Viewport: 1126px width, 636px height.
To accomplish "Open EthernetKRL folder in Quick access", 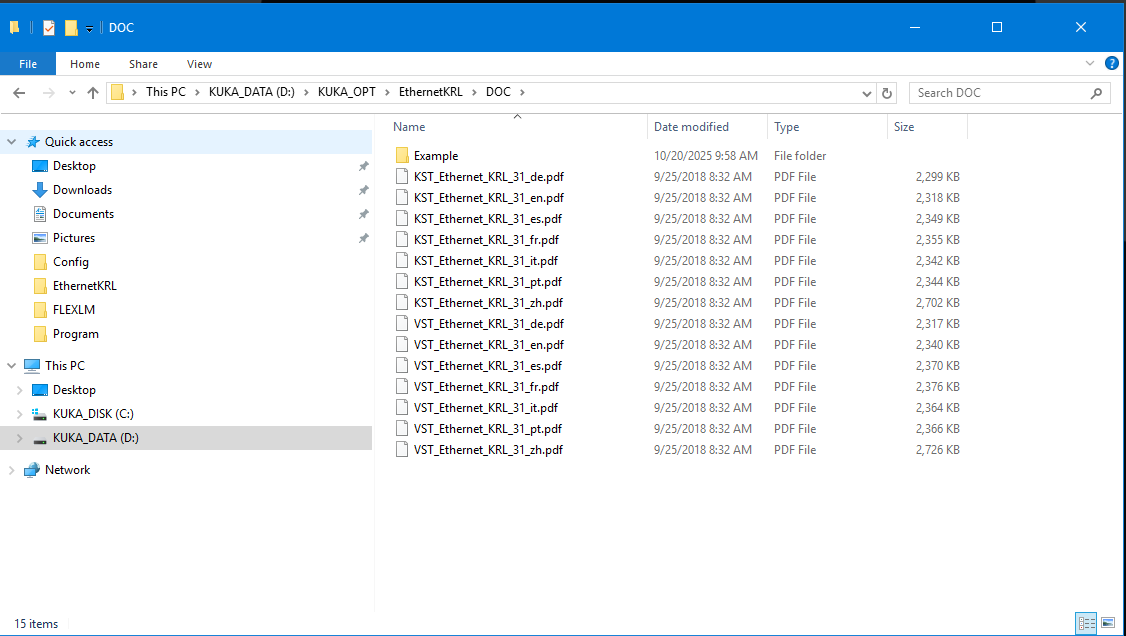I will click(x=84, y=286).
